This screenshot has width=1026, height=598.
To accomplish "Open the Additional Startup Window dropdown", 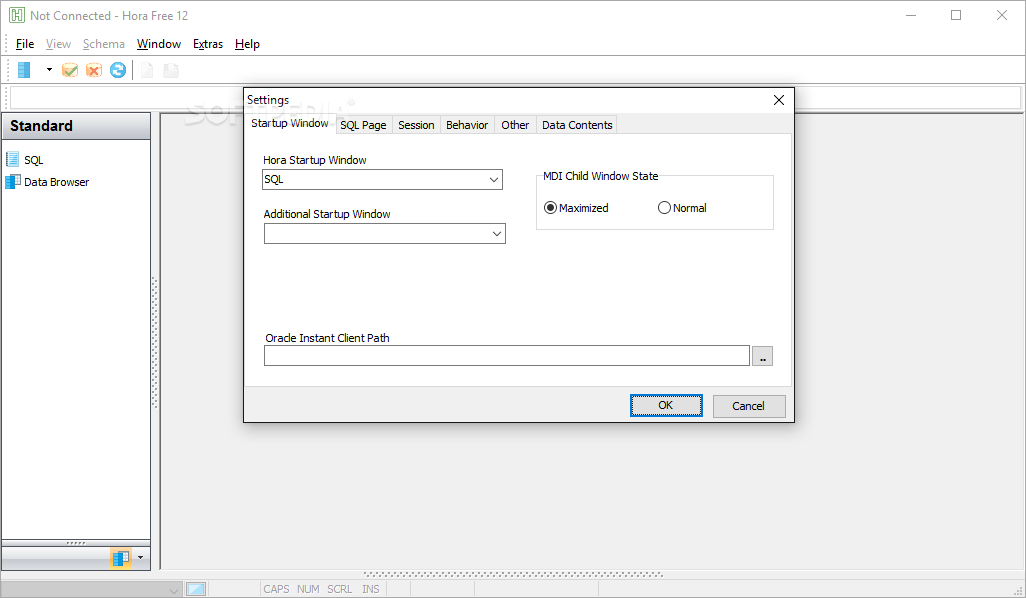I will (497, 234).
